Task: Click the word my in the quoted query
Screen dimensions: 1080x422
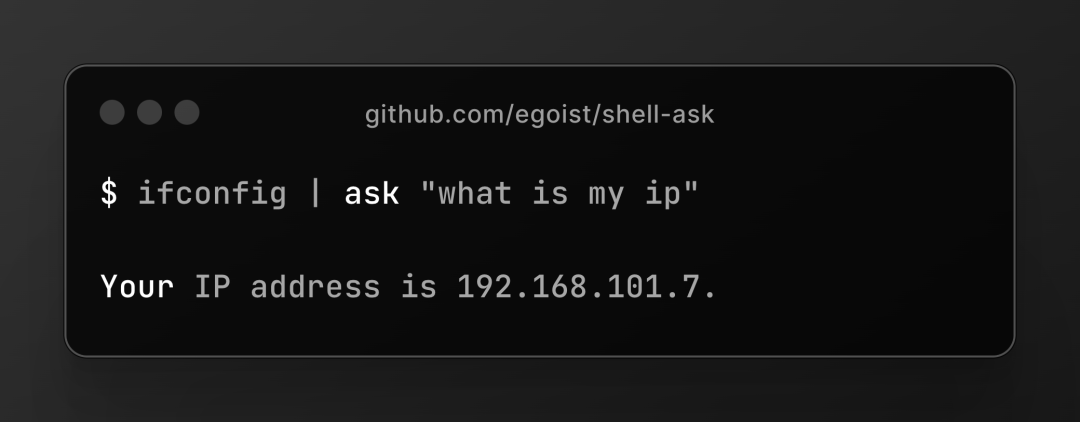Action: coord(606,196)
